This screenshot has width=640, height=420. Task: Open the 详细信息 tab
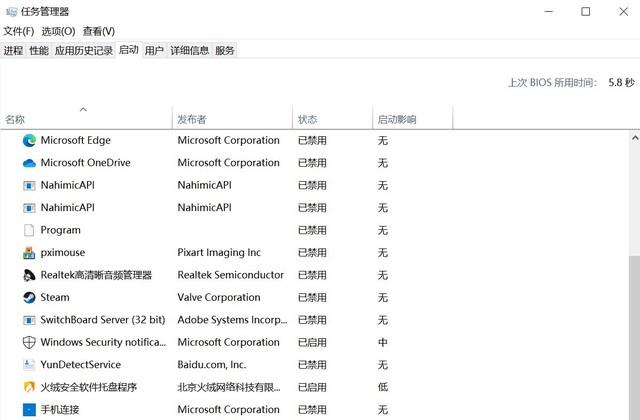pos(189,51)
